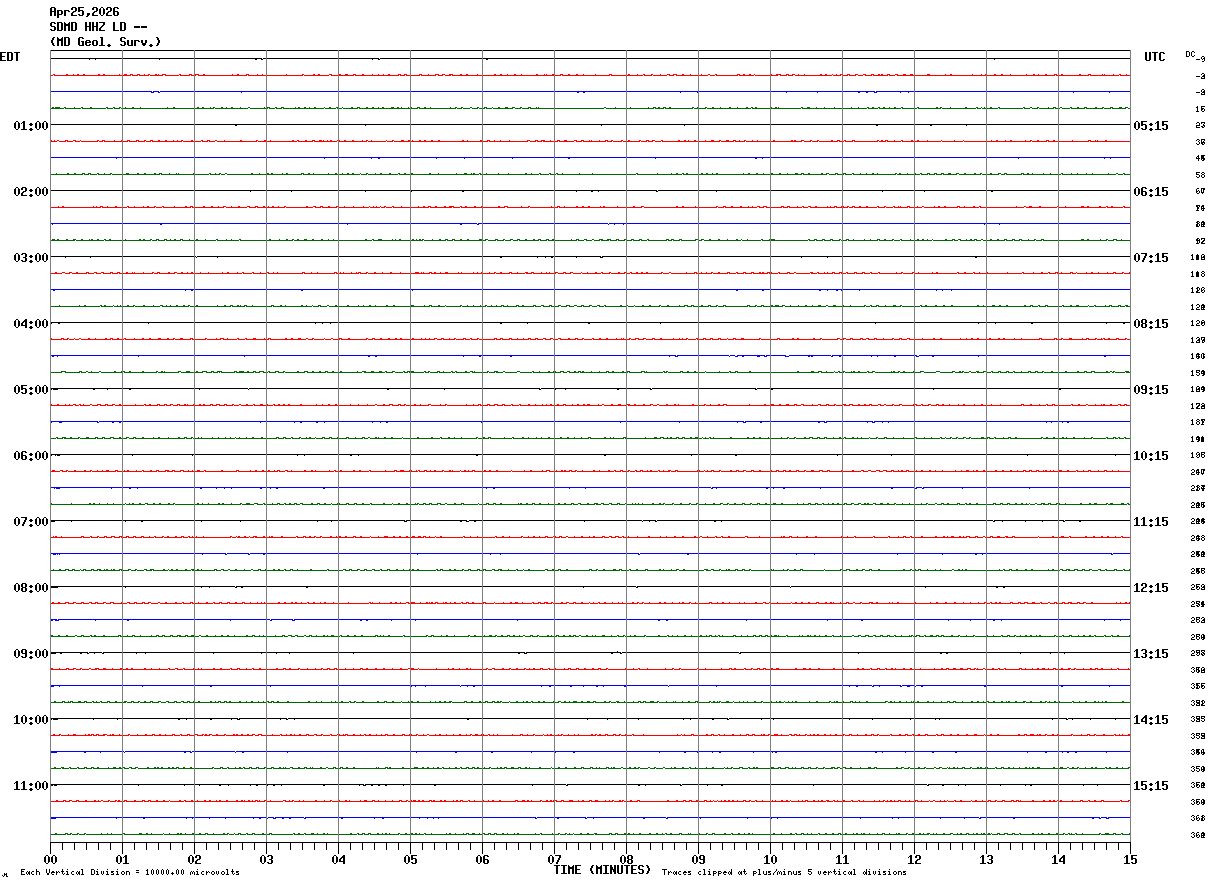Select the 01:00 EDT row label
Viewport: 1210px width, 886px height.
[x=31, y=125]
